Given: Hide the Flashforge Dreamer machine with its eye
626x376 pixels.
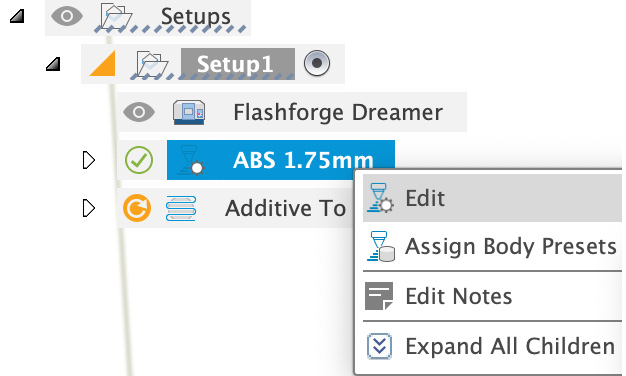Looking at the screenshot, I should coord(139,112).
